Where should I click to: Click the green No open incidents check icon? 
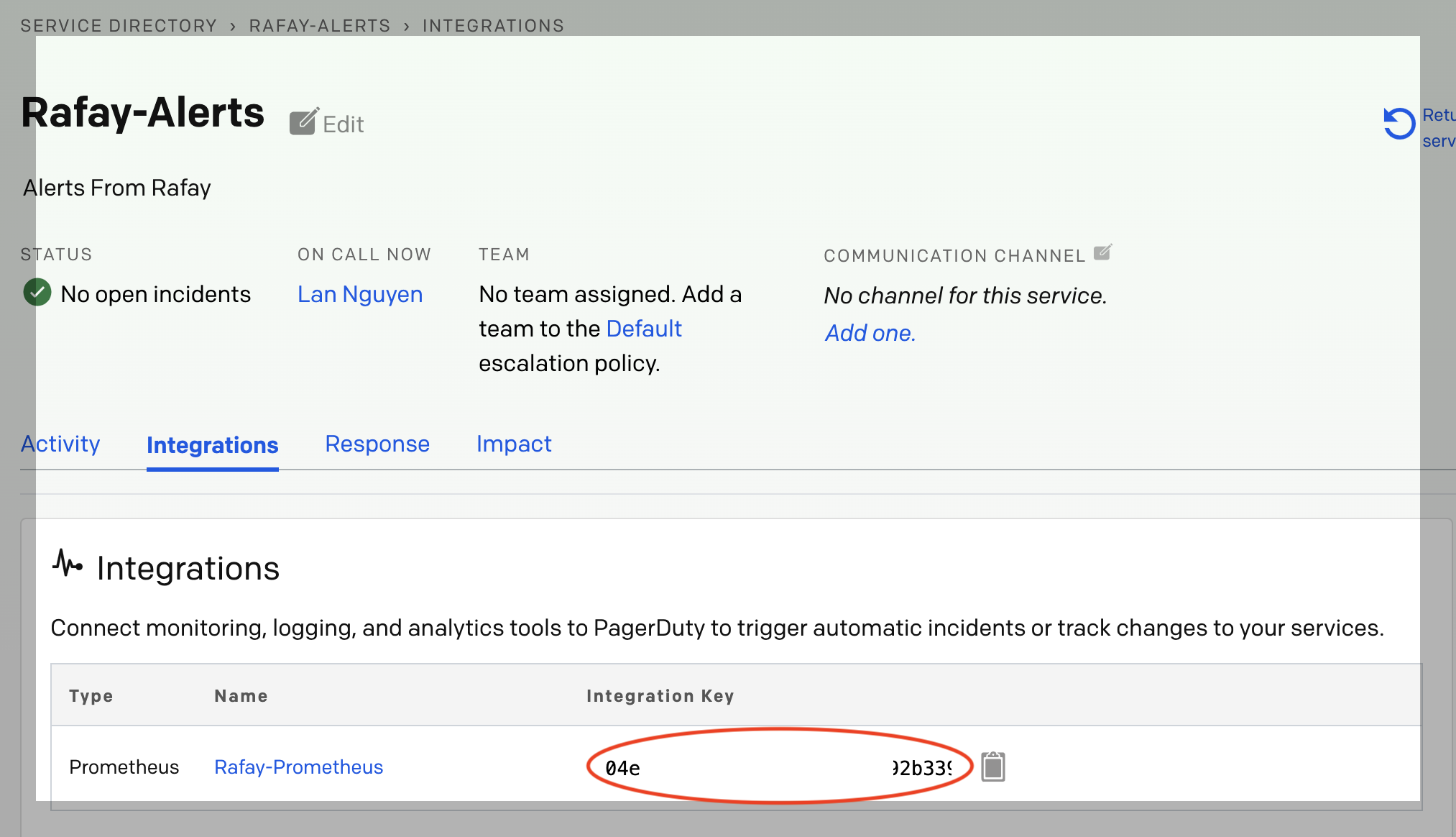(37, 293)
